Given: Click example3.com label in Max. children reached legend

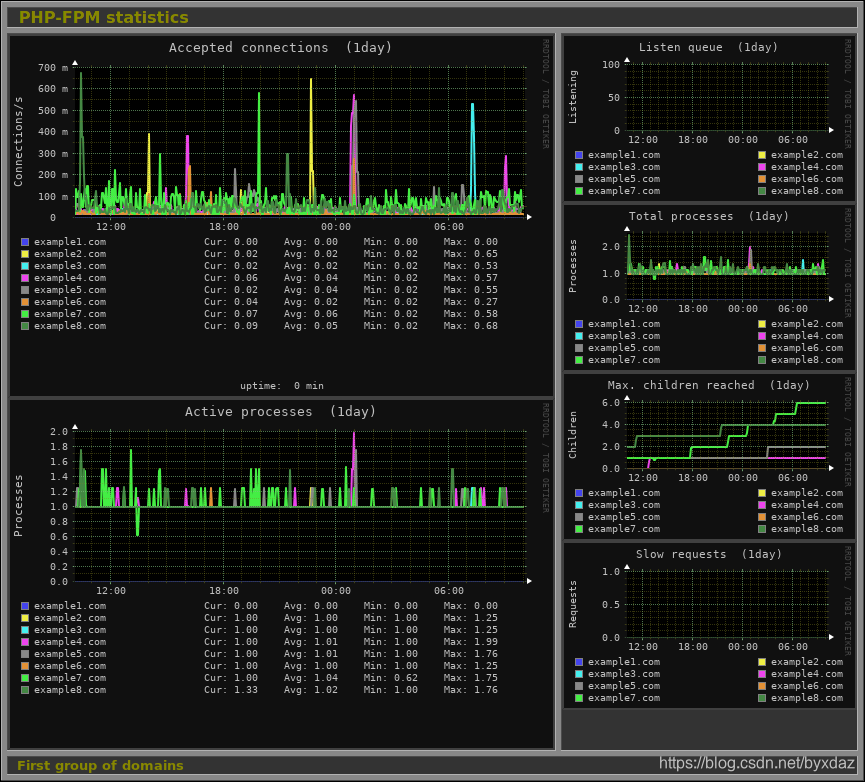Looking at the screenshot, I should tap(624, 505).
